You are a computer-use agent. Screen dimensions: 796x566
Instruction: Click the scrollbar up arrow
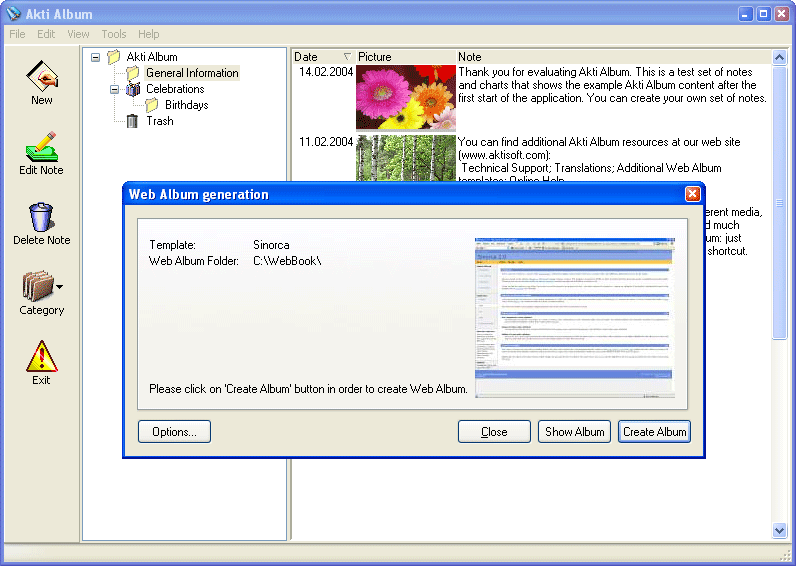point(779,57)
